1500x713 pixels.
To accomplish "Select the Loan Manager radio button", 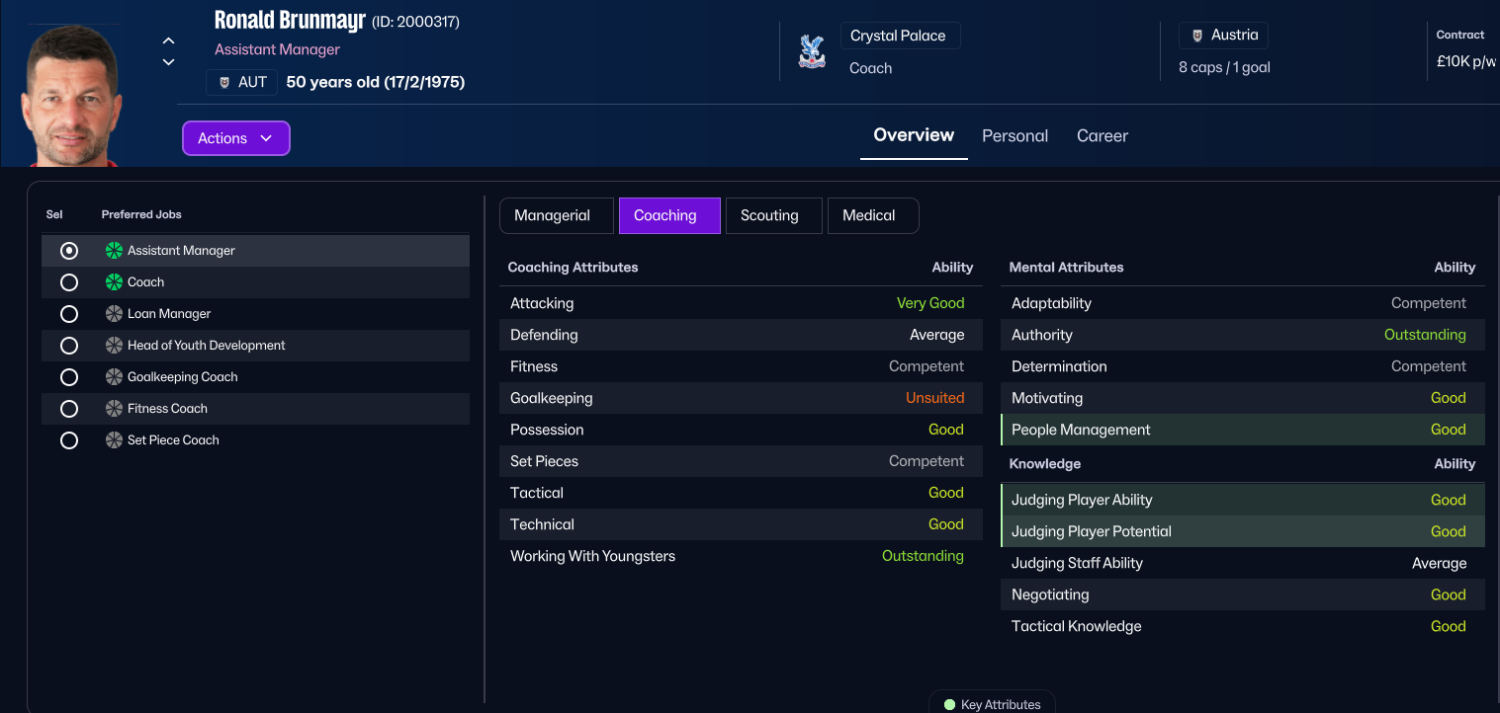I will coord(69,314).
